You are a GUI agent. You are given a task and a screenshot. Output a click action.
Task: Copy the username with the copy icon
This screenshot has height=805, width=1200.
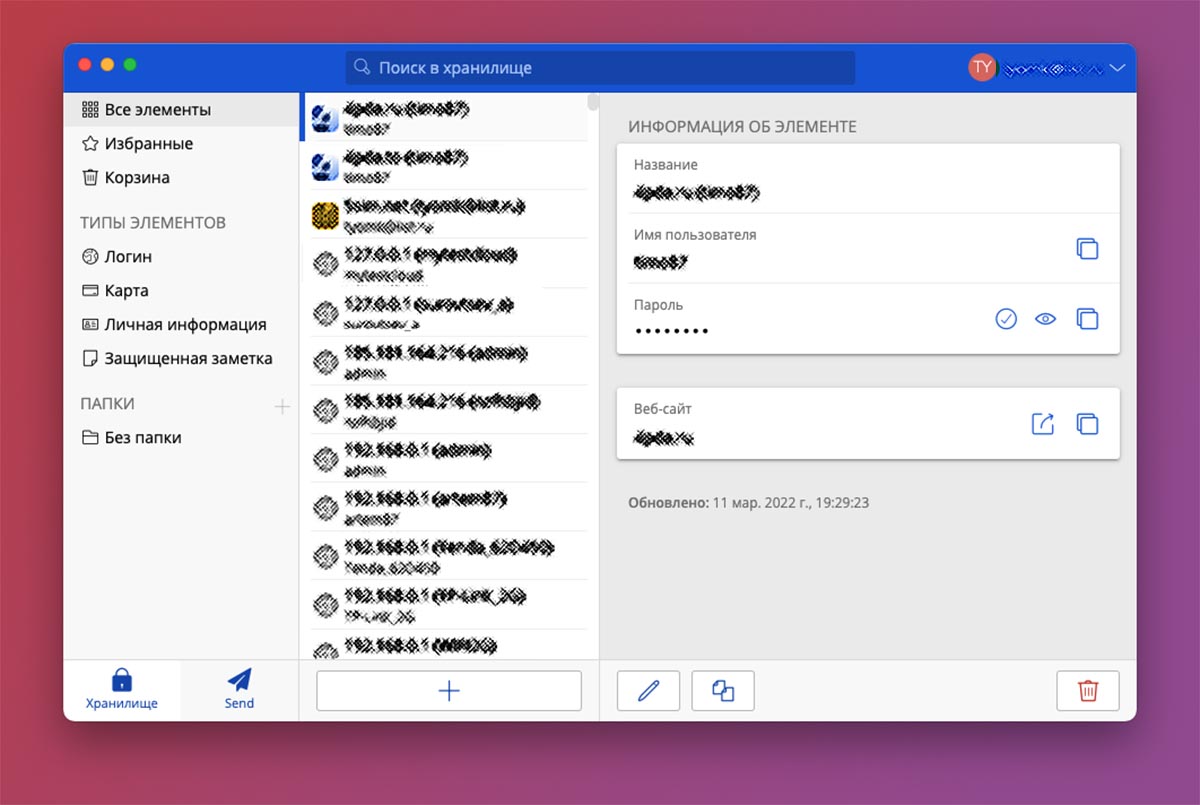click(x=1087, y=249)
